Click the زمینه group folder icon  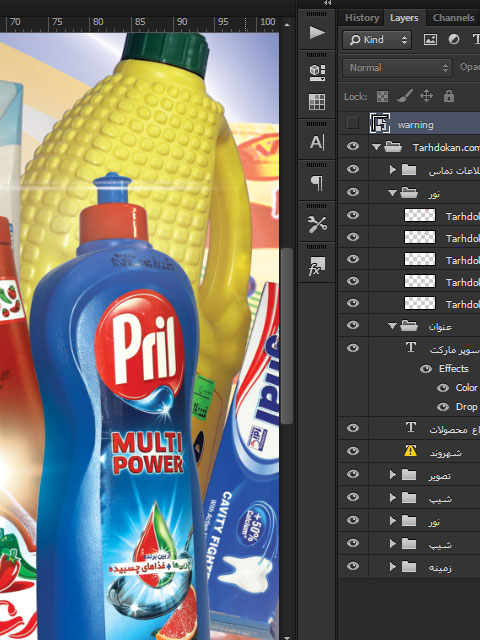409,567
